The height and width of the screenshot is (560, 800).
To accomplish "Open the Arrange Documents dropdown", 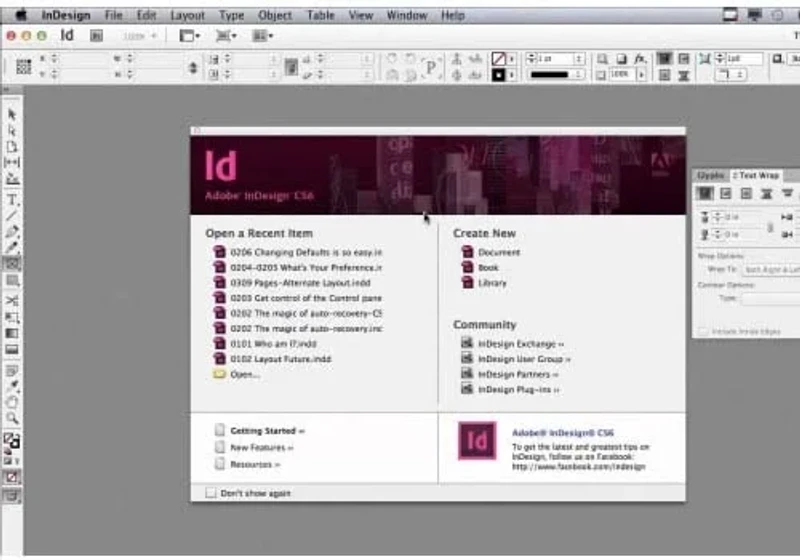I will (x=263, y=36).
